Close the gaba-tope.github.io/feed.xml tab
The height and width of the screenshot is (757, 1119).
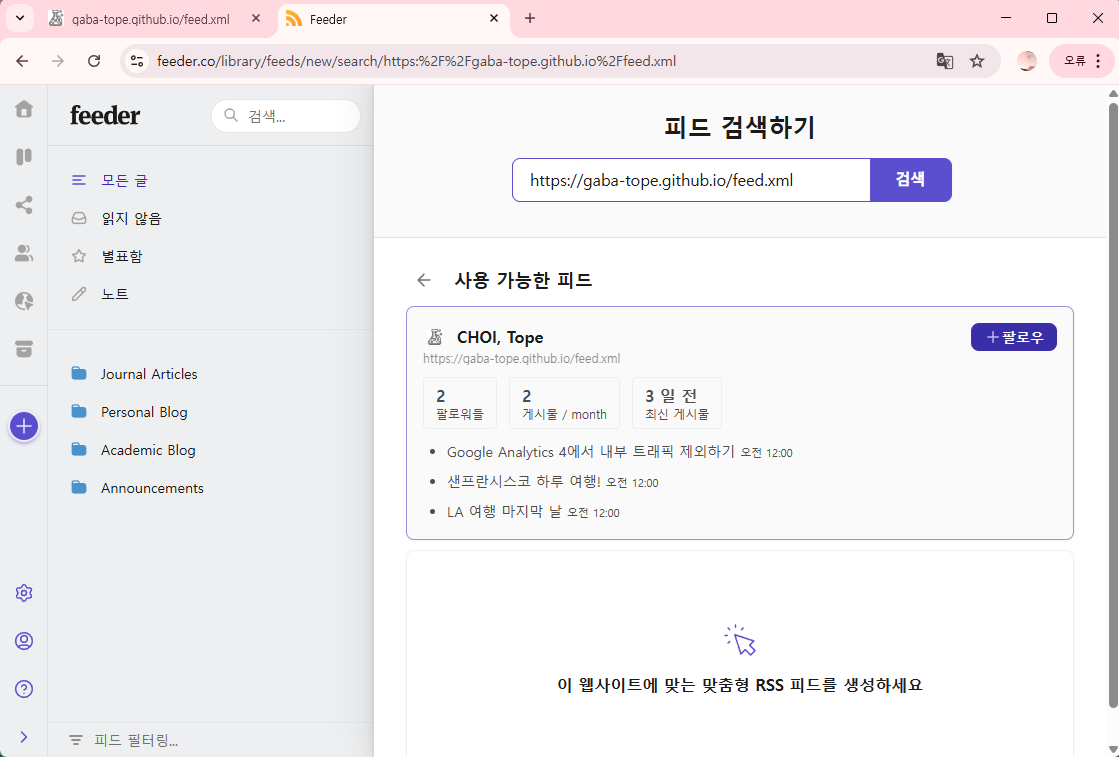pos(256,19)
